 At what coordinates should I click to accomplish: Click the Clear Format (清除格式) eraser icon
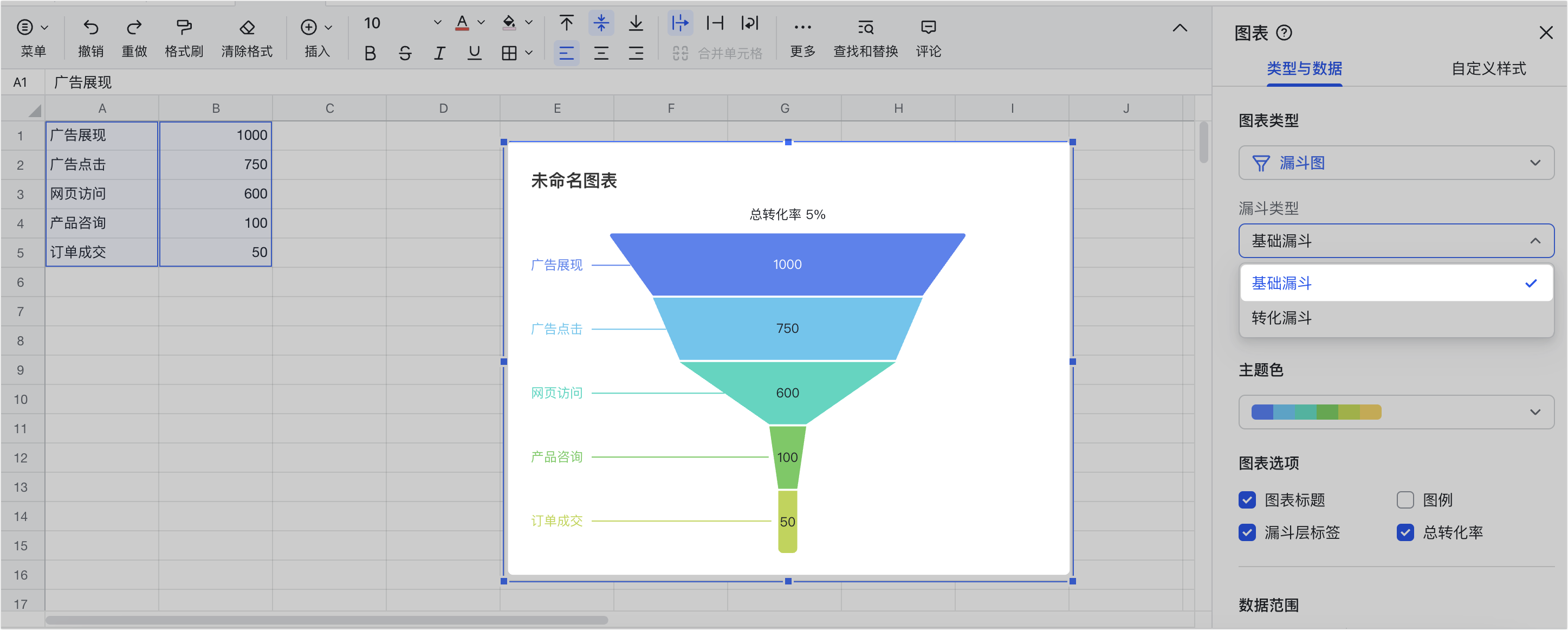247,28
